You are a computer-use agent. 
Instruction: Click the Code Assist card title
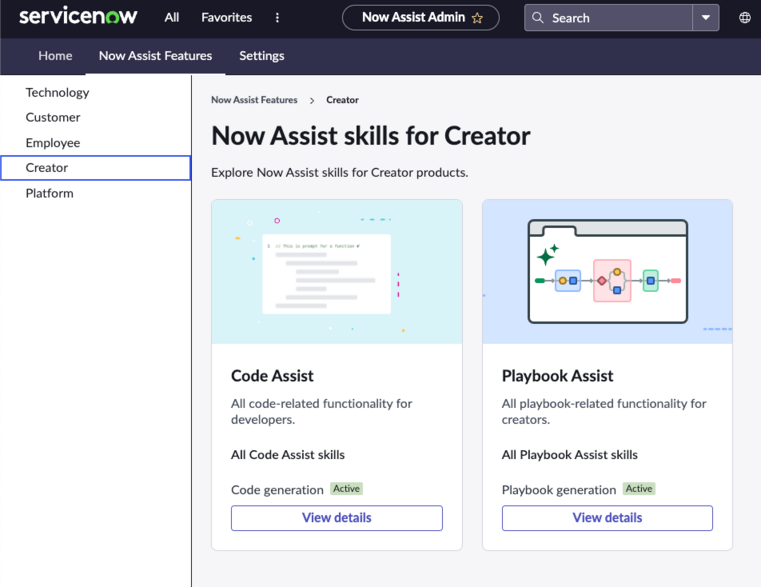272,376
